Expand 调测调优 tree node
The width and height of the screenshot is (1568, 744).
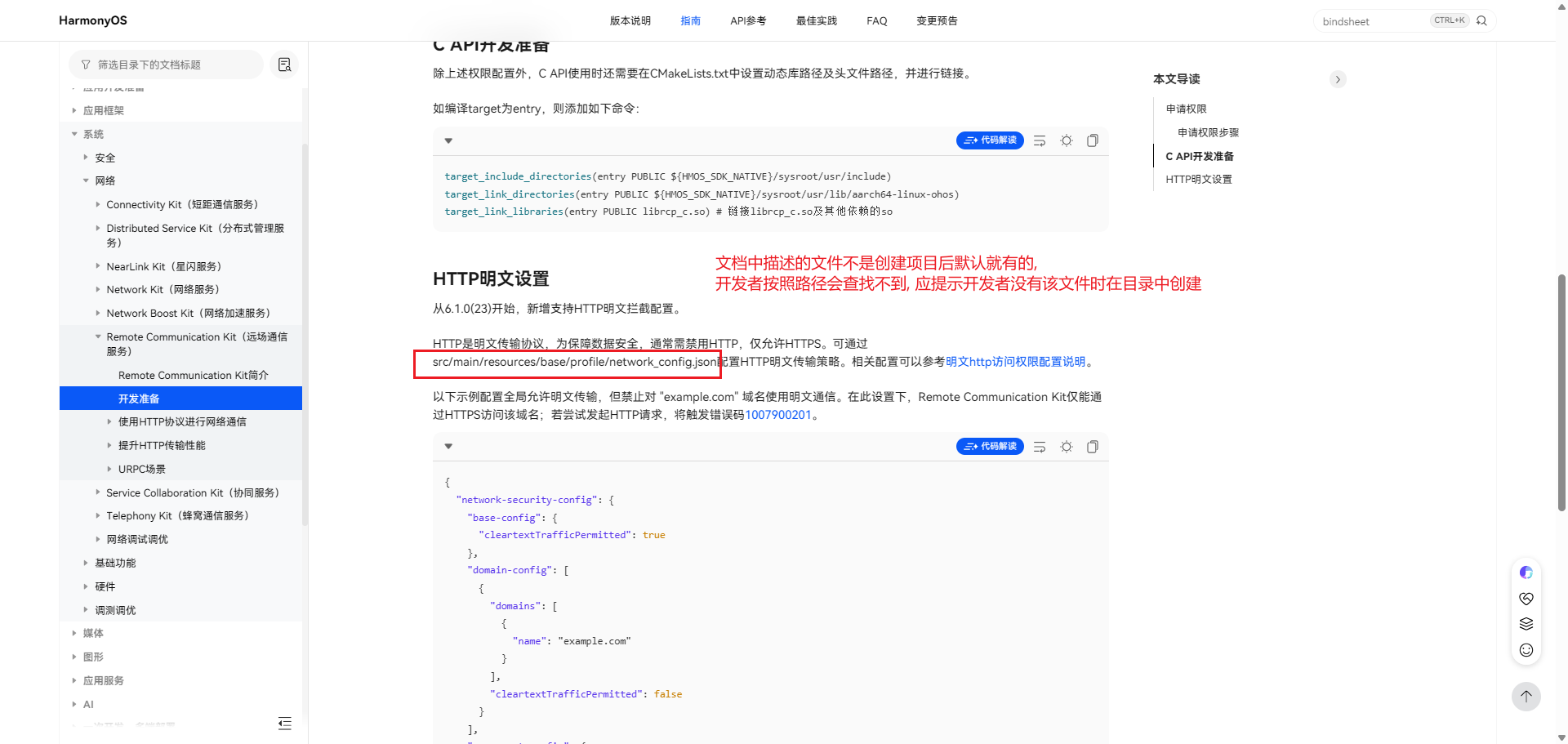(x=86, y=610)
